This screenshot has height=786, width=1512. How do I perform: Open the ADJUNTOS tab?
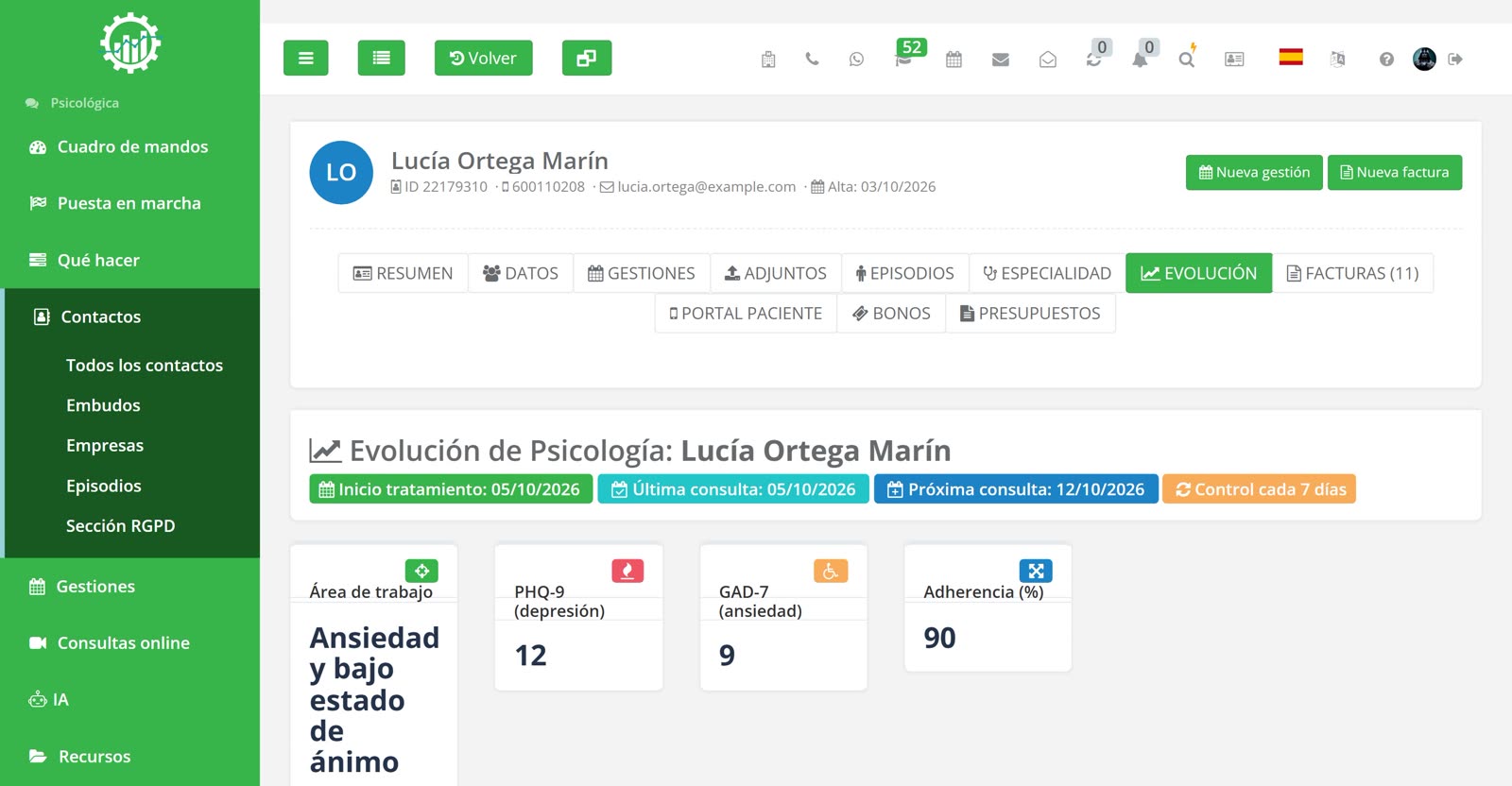[776, 273]
